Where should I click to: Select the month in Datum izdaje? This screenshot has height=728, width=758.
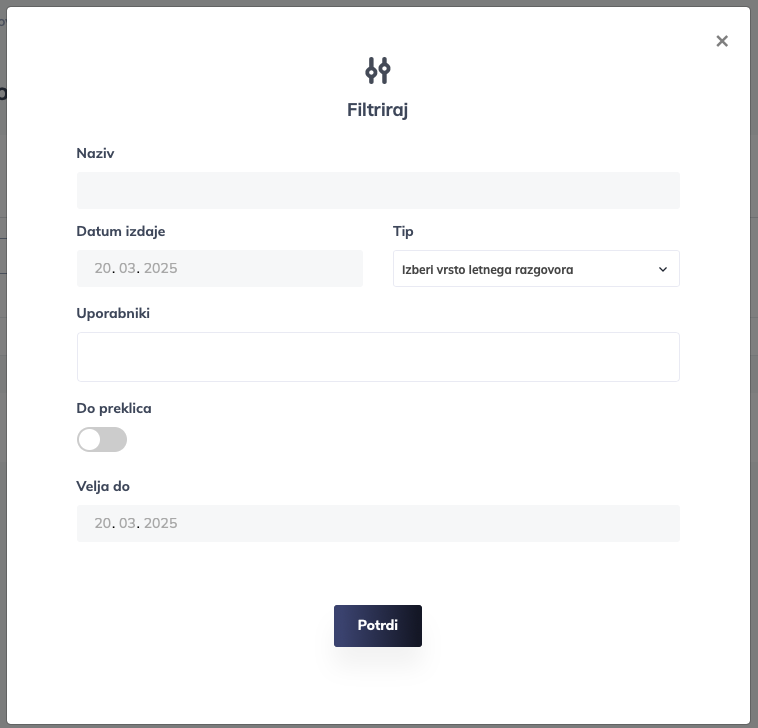pyautogui.click(x=128, y=268)
